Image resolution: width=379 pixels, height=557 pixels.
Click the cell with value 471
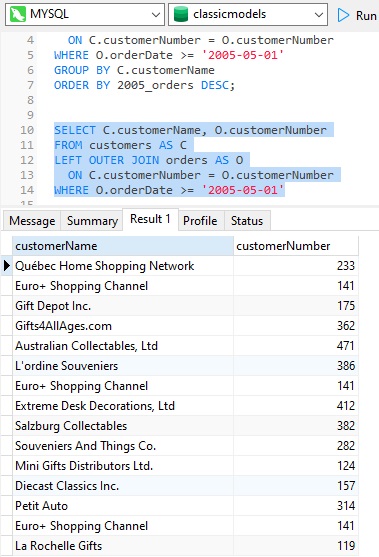tap(296, 346)
